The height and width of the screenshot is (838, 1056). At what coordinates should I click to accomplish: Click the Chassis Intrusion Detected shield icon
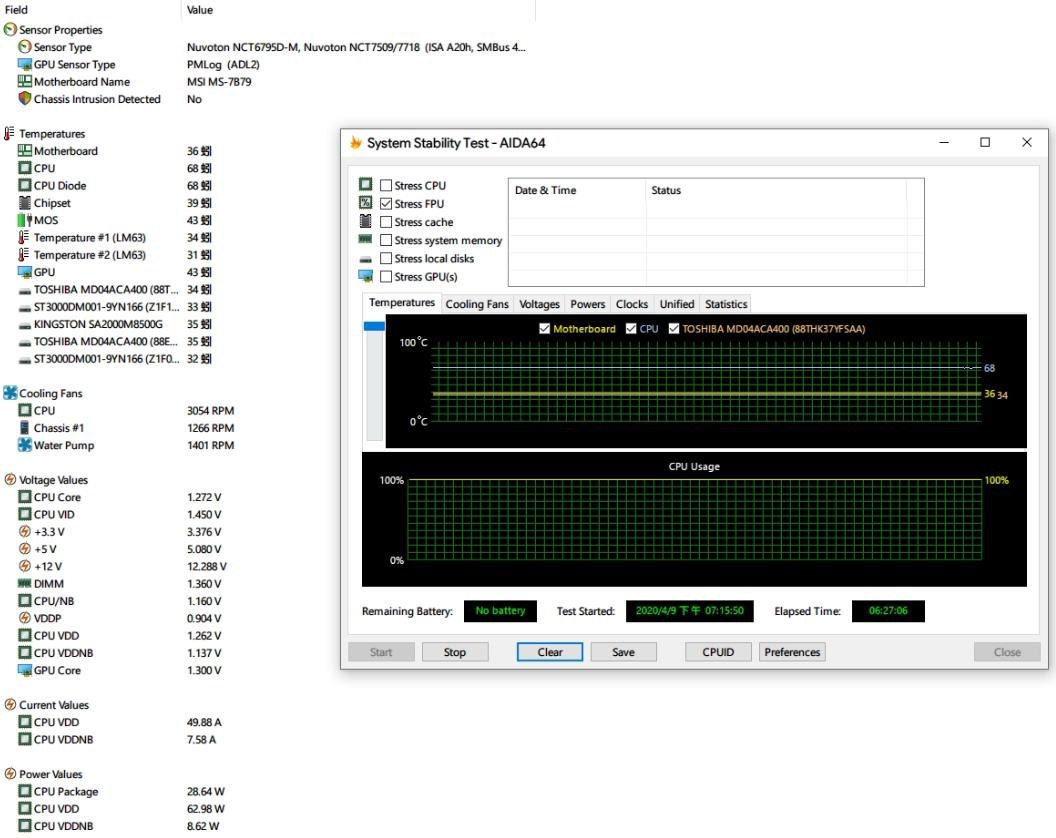(25, 98)
